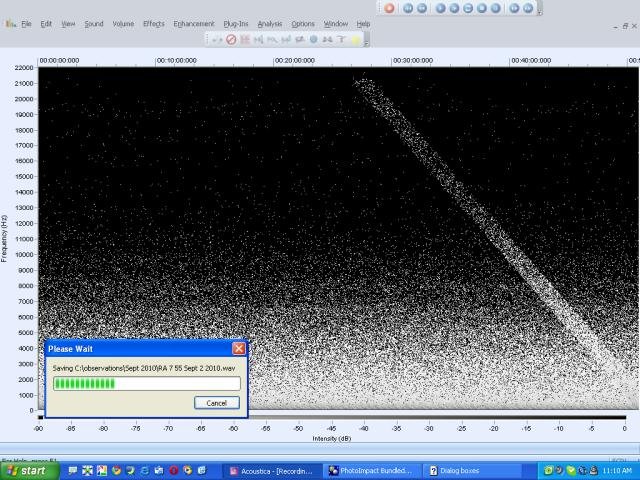The image size is (640, 480).
Task: Click the taskbar clock showing 11:10 AM
Action: click(x=617, y=471)
